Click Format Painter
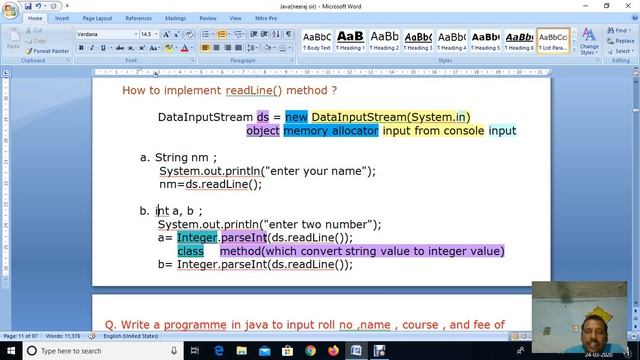The width and height of the screenshot is (640, 360). point(46,51)
